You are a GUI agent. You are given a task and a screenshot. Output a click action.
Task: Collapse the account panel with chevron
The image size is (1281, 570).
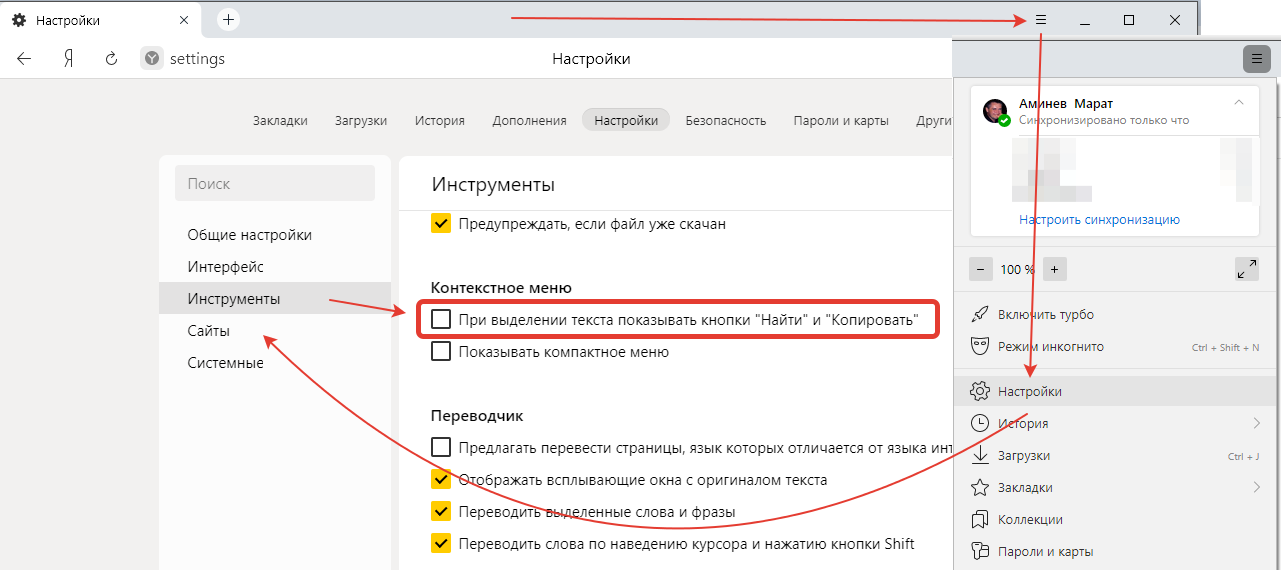[1239, 102]
